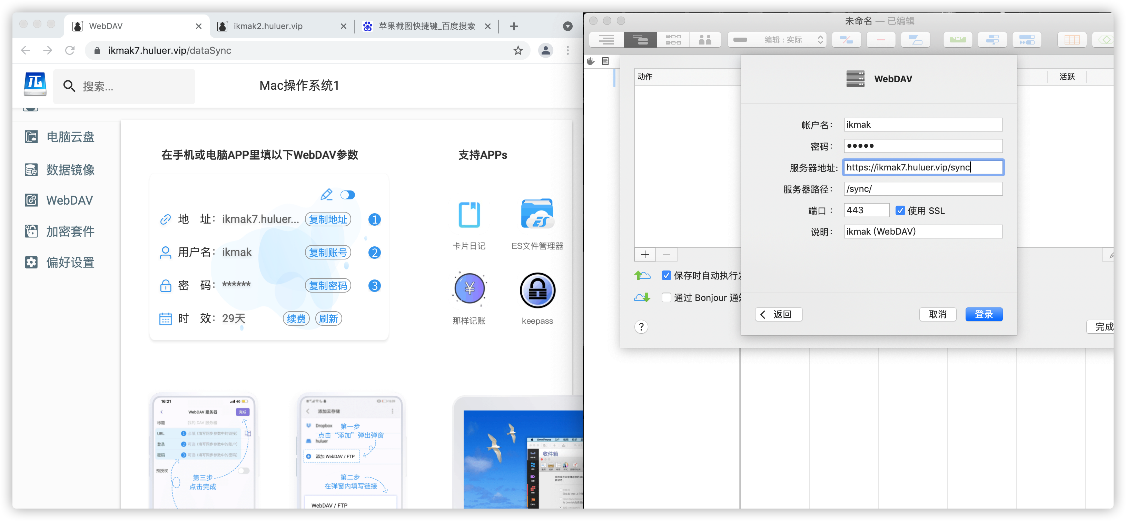Click the blue 登录 login button
Screen dimensions: 1126x521
pyautogui.click(x=984, y=314)
